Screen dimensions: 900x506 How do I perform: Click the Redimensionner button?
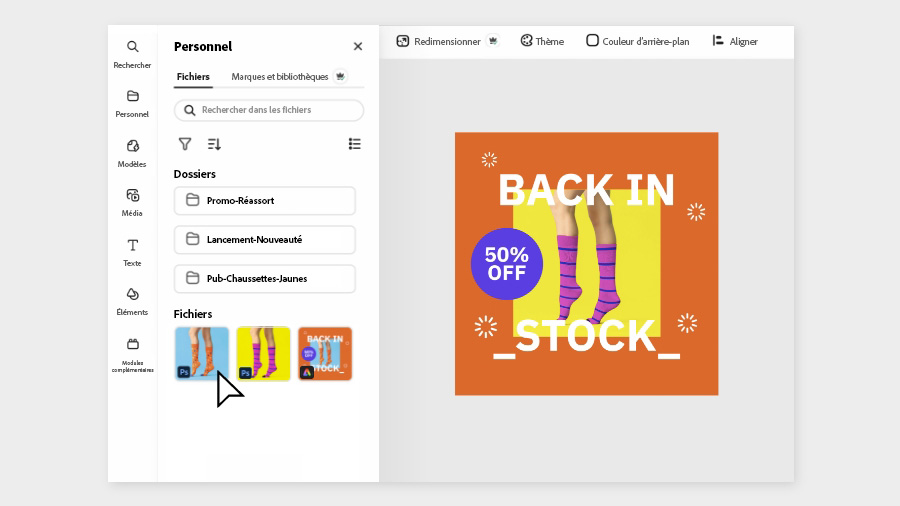[439, 42]
